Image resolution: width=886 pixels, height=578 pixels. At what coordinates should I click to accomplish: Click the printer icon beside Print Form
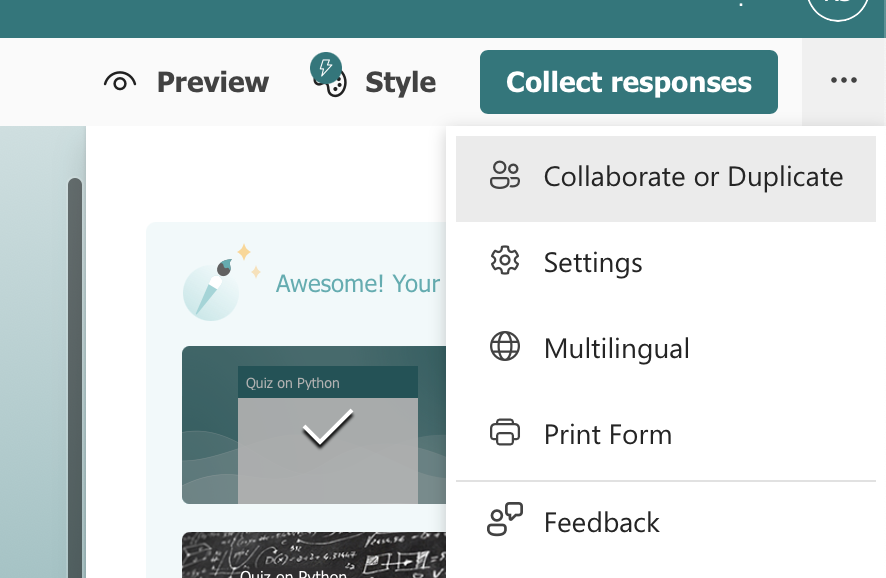click(506, 433)
